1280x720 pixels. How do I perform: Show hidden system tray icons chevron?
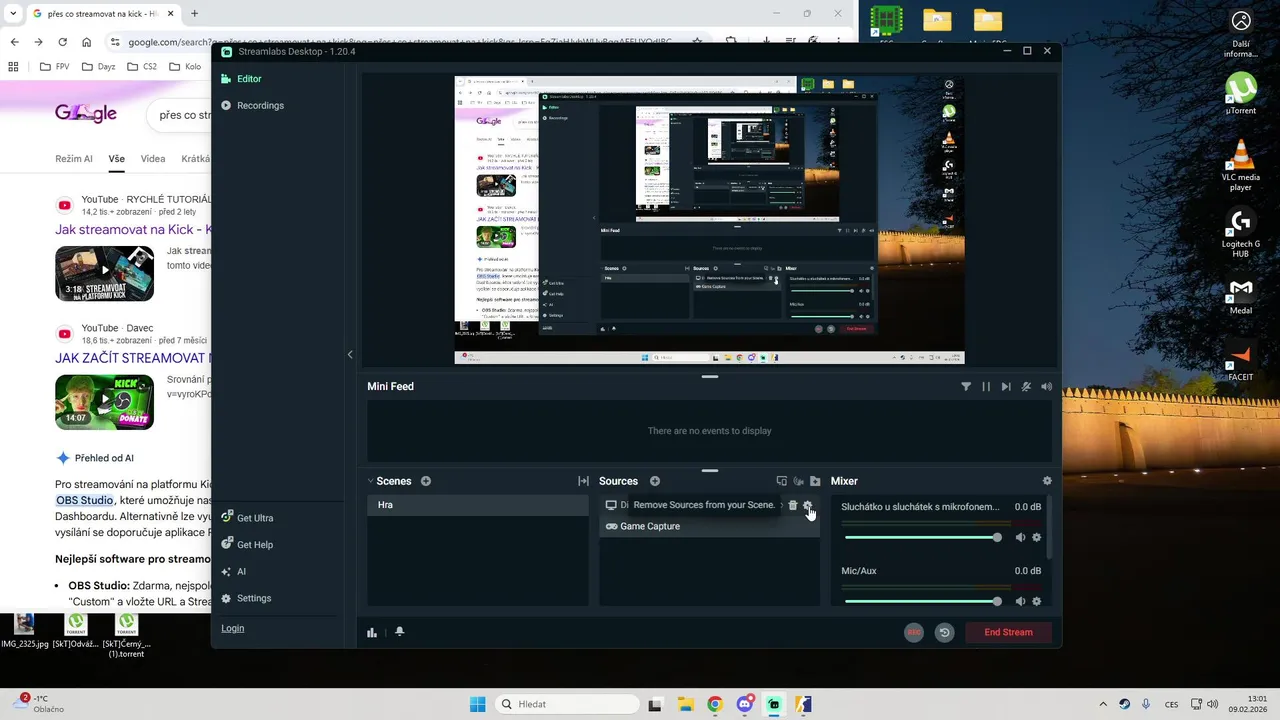[x=1103, y=704]
